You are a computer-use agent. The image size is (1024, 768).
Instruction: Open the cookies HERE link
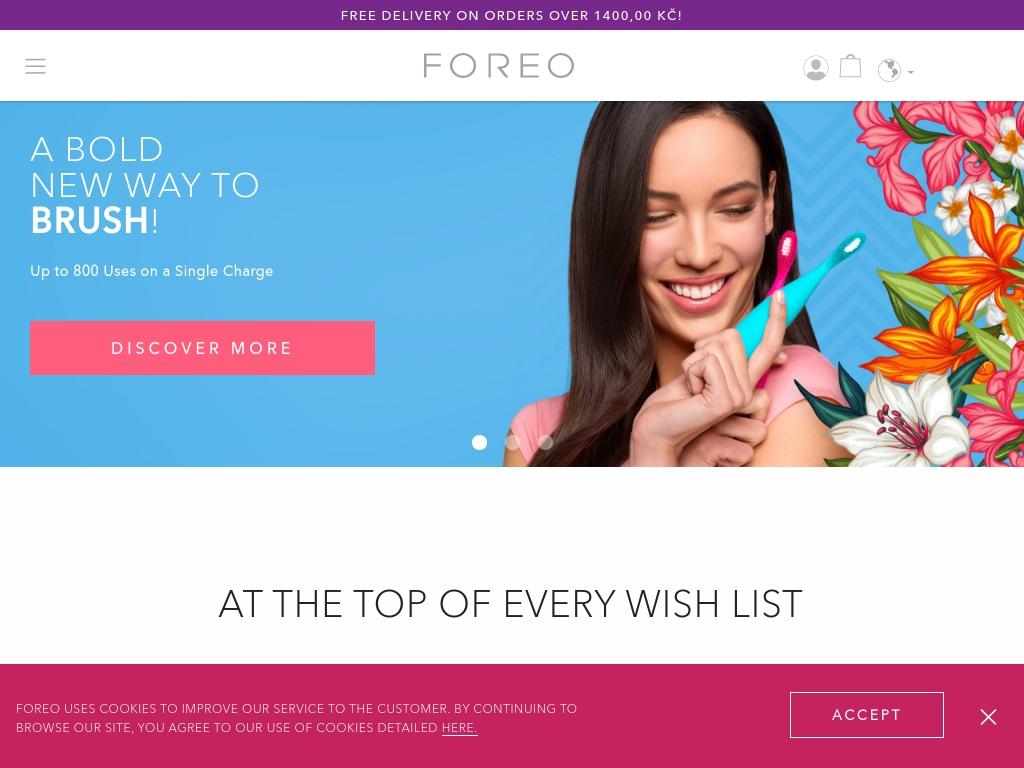(x=459, y=728)
